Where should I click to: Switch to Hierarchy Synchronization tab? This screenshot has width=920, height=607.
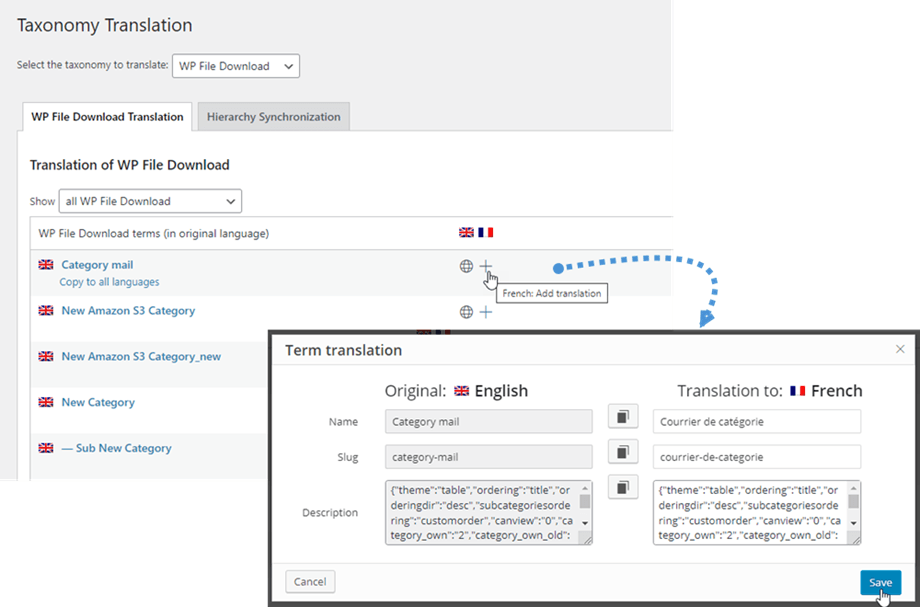click(x=273, y=117)
